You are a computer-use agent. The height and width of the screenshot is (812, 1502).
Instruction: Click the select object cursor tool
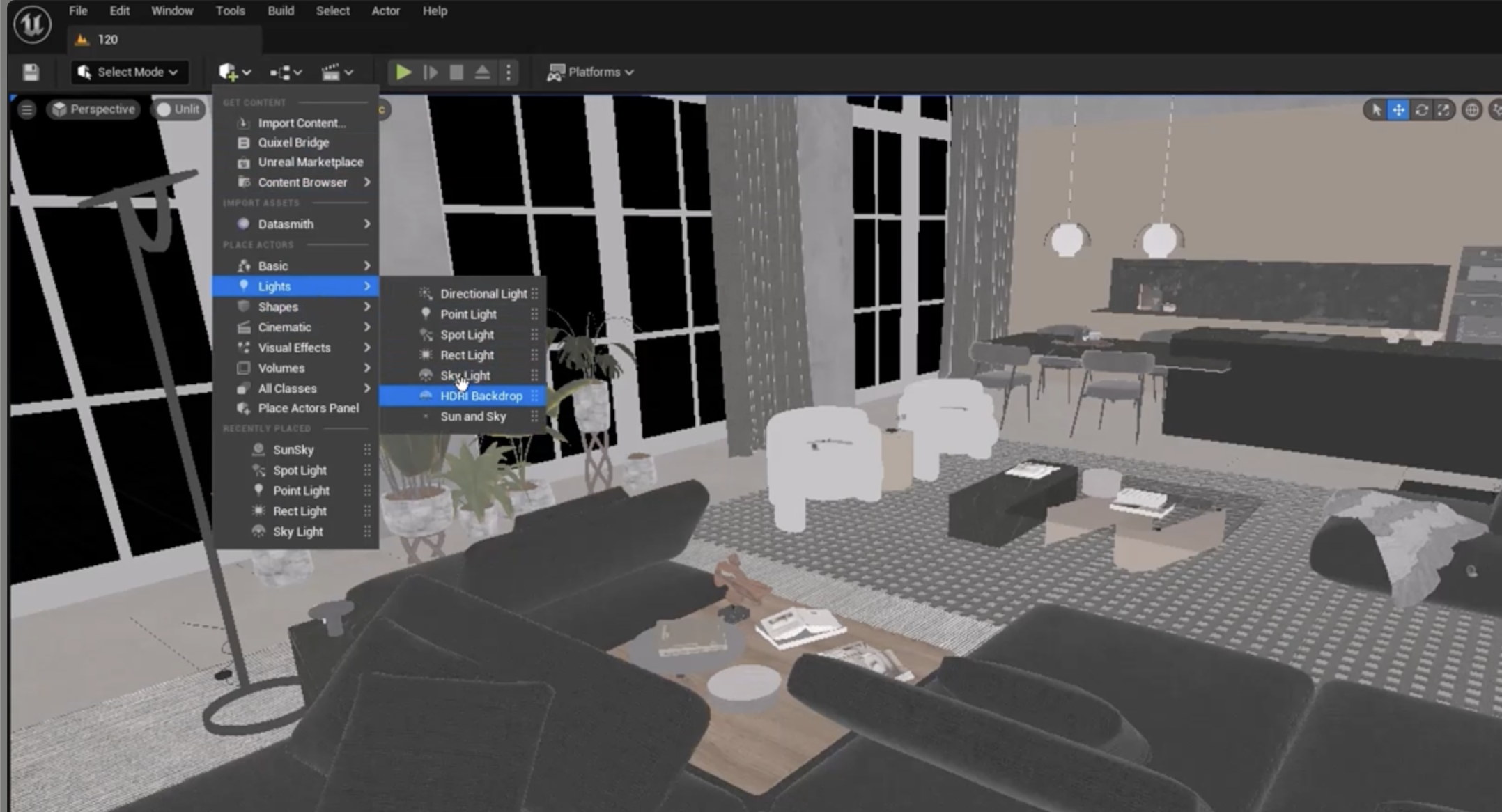(x=1376, y=110)
